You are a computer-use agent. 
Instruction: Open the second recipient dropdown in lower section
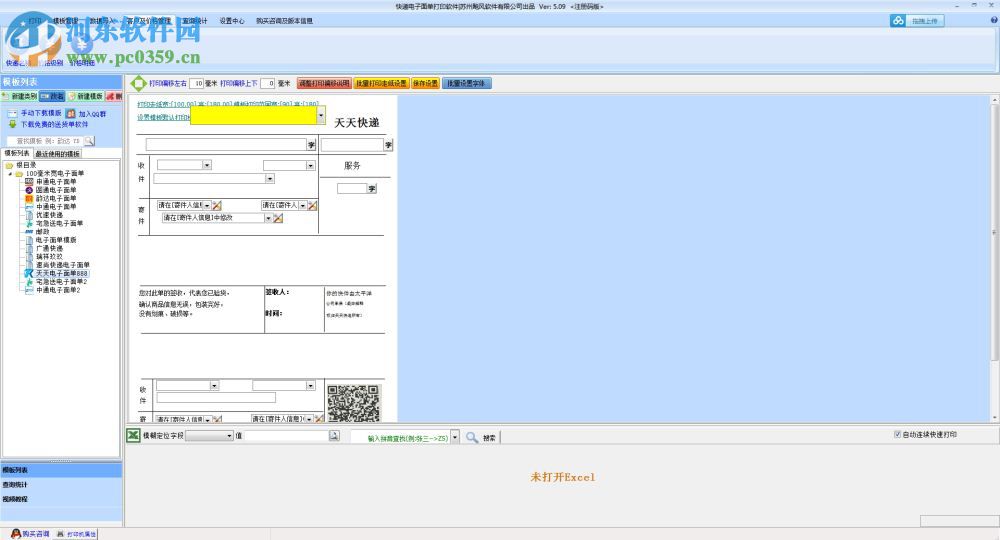coord(311,386)
